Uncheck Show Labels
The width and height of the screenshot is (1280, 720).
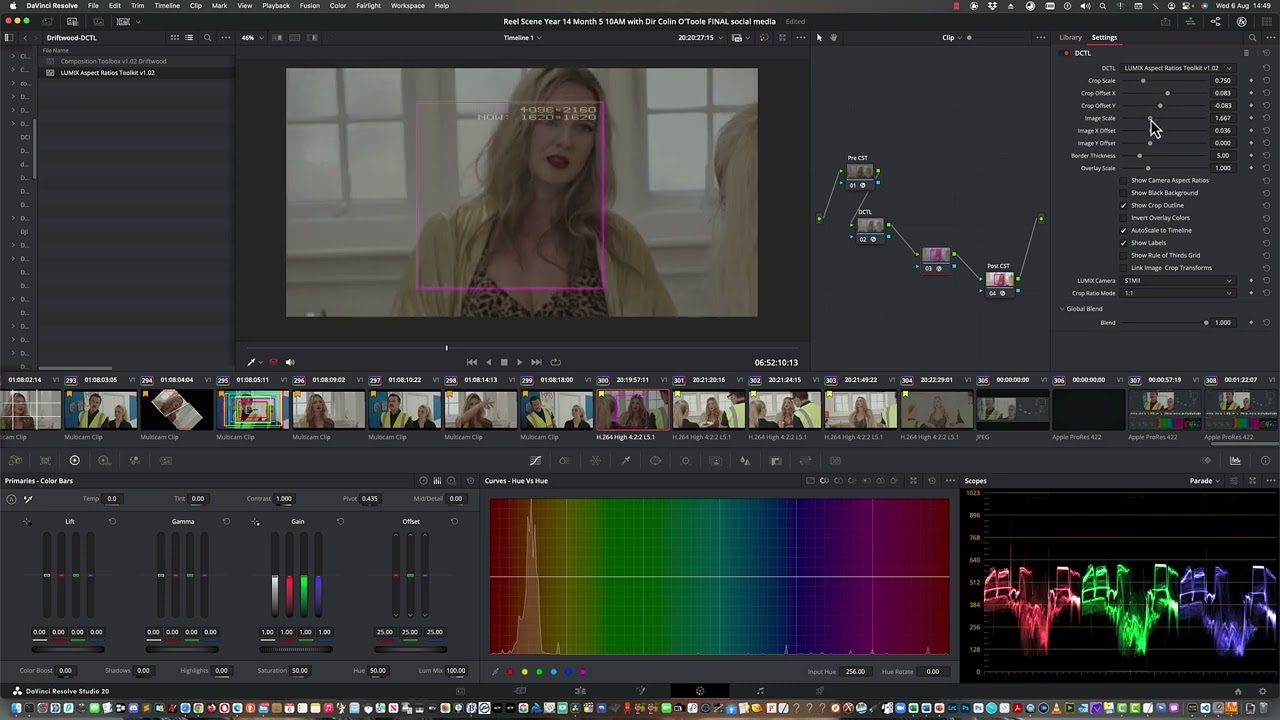[1123, 243]
